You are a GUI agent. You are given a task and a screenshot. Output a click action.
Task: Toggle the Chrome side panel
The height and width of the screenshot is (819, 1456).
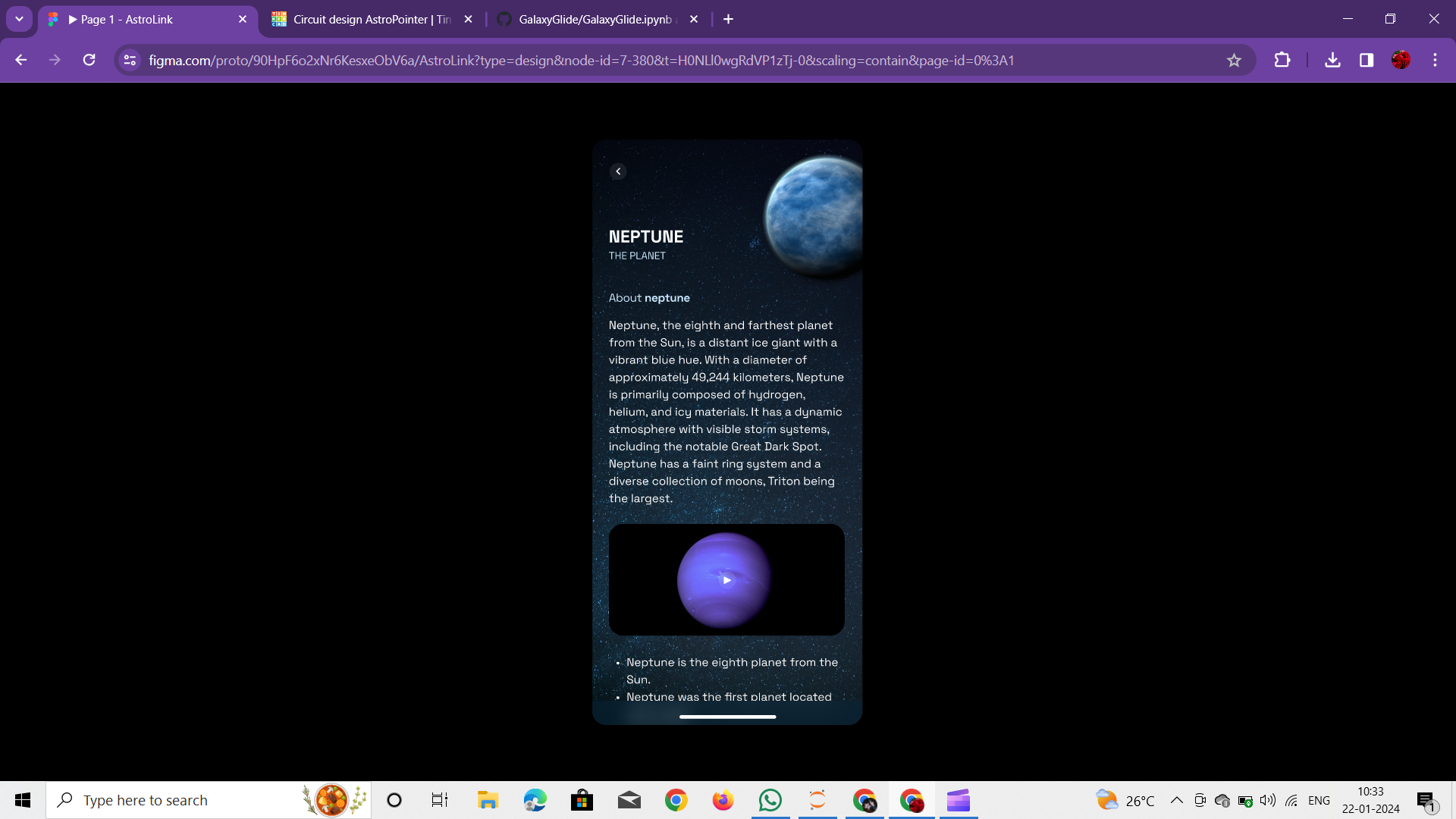click(x=1367, y=60)
